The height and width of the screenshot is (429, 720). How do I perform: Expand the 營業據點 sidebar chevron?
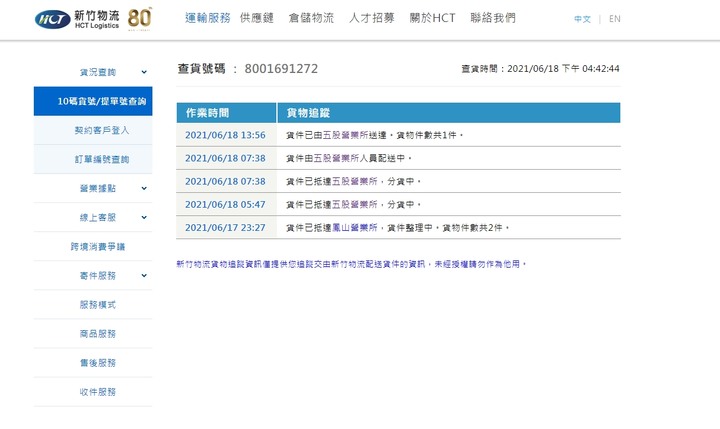pyautogui.click(x=144, y=188)
